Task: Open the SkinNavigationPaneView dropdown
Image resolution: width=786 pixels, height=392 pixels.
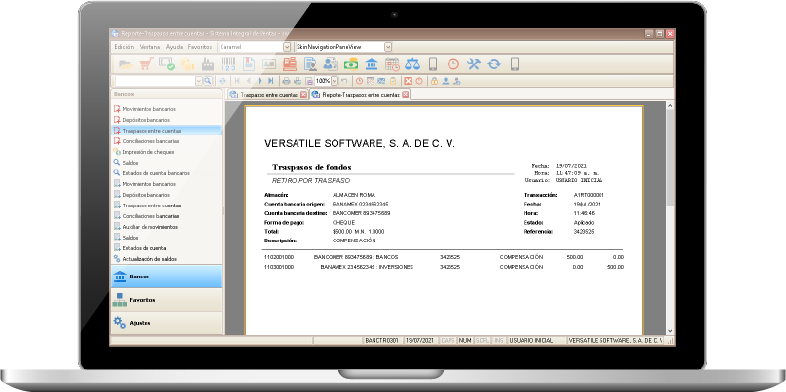Action: [x=388, y=47]
